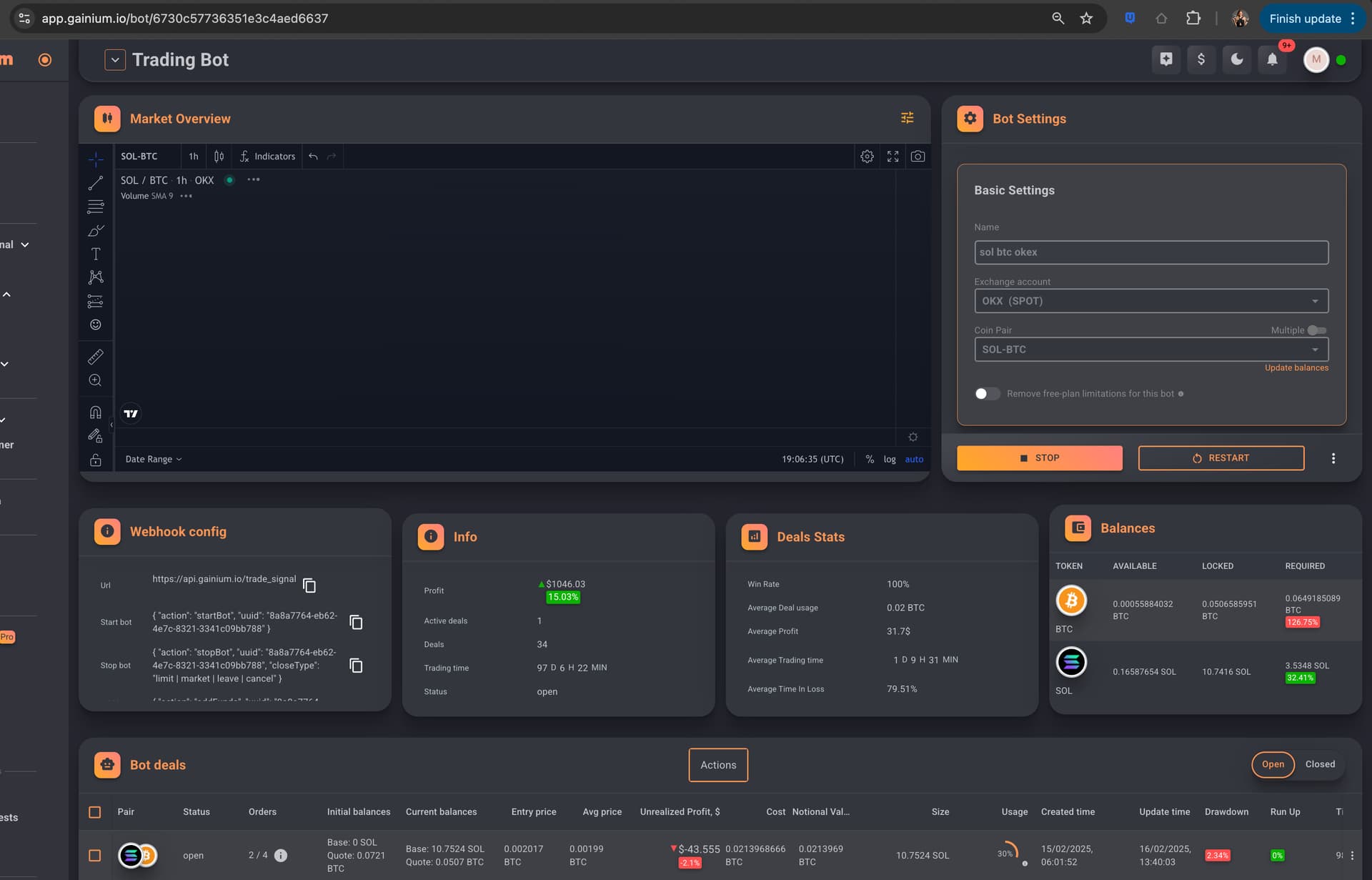
Task: Check the select-all deals header checkbox
Action: 95,812
